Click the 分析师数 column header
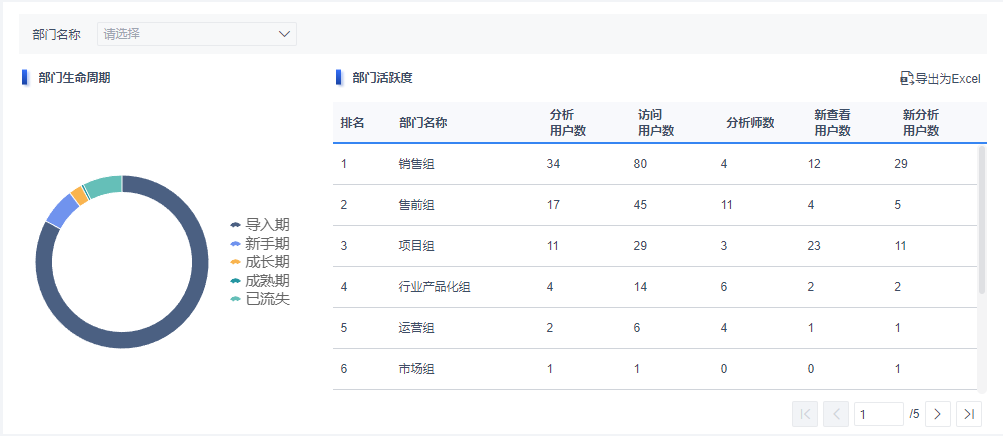This screenshot has width=1003, height=436. (750, 123)
